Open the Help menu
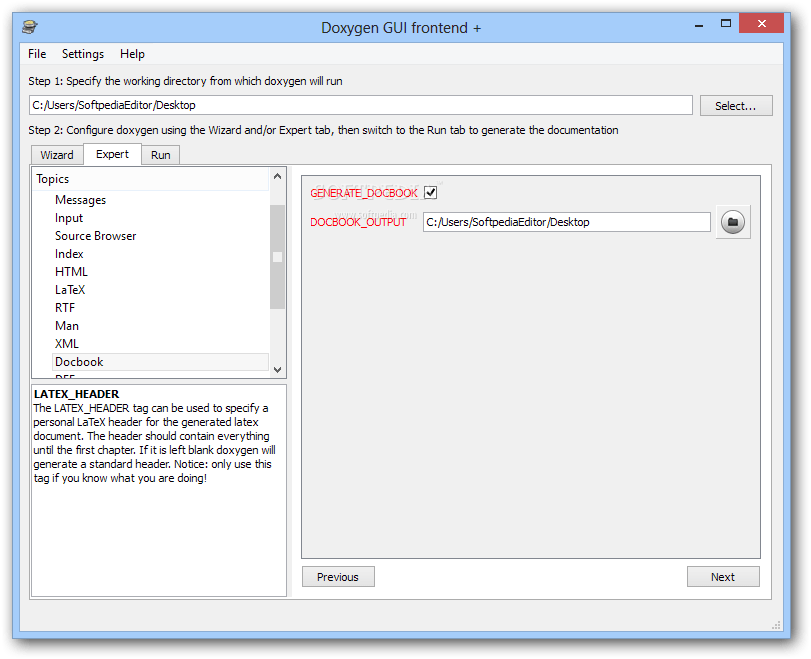Viewport: 811px width, 659px height. point(132,54)
